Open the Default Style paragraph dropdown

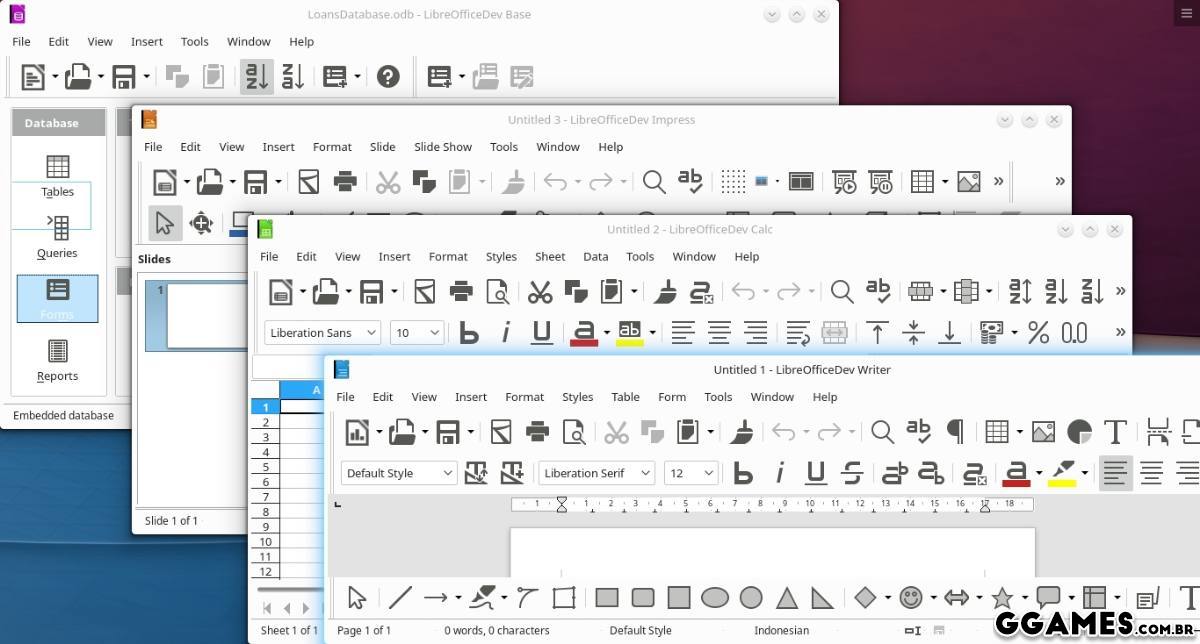(448, 473)
